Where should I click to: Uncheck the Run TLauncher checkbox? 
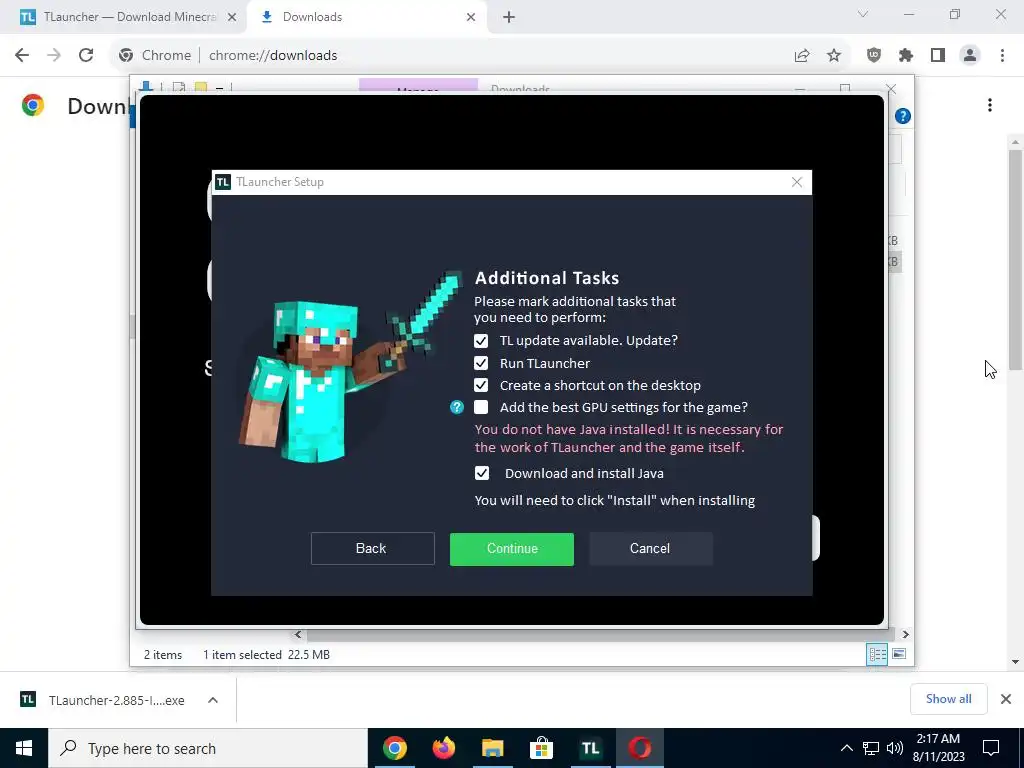[x=481, y=363]
